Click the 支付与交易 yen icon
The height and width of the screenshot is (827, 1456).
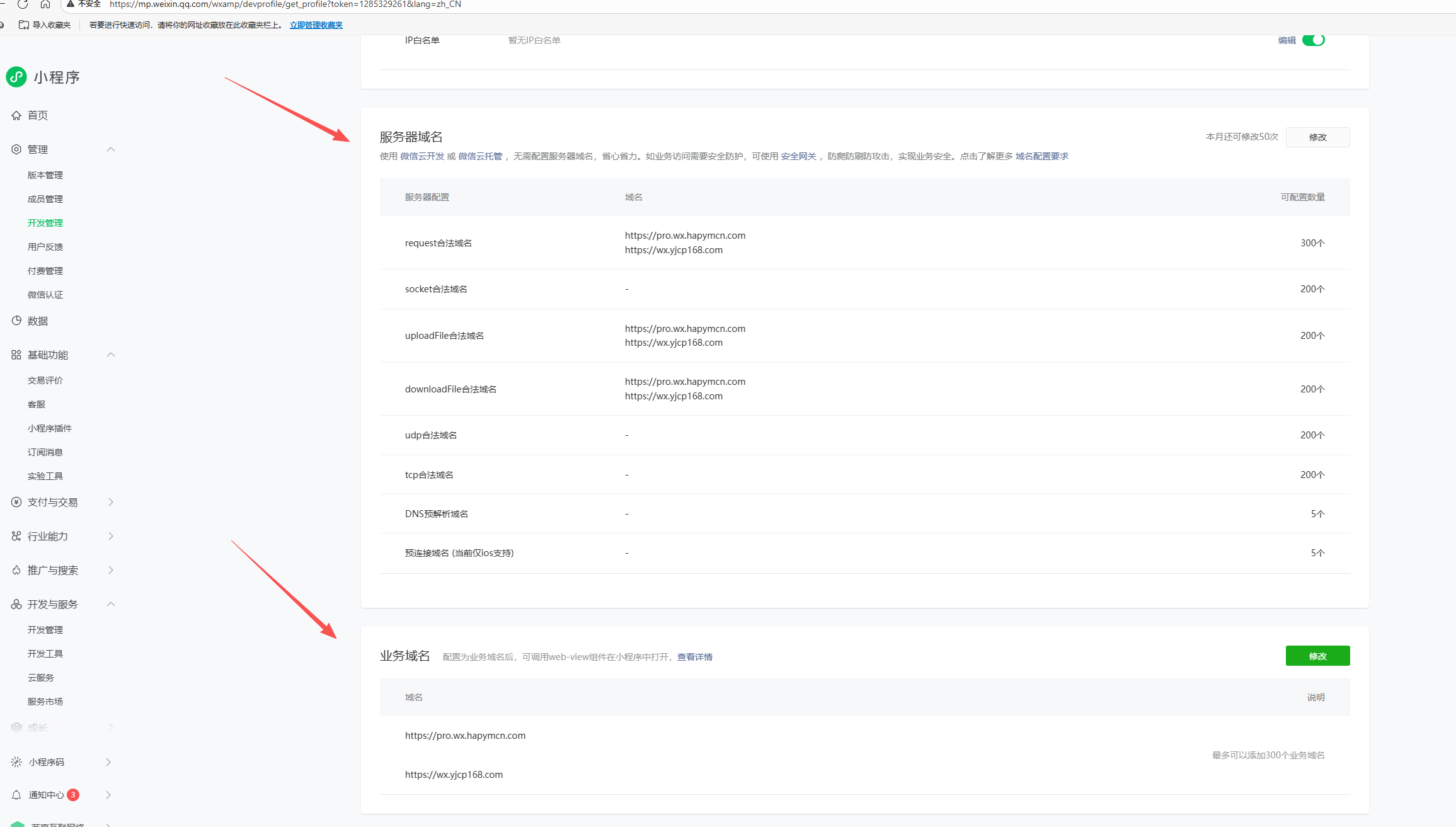16,502
